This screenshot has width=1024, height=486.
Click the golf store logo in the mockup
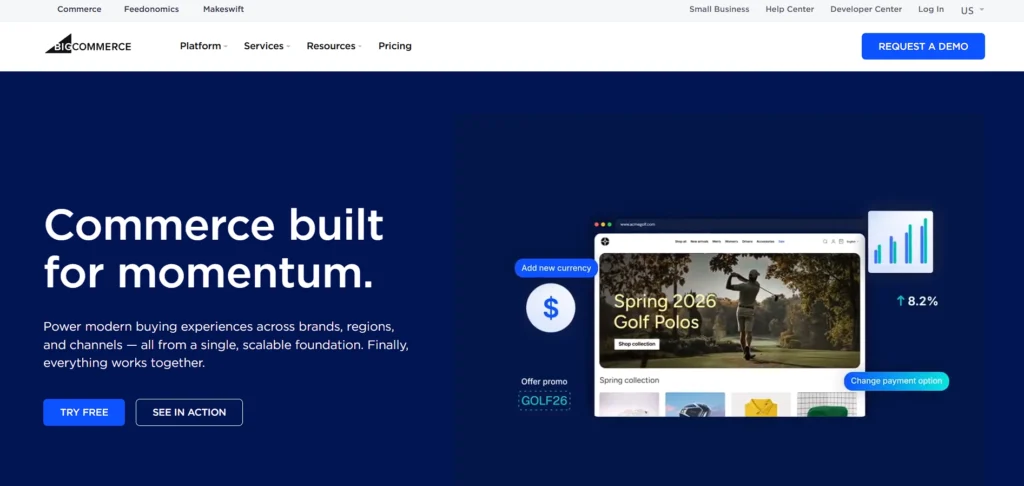[x=605, y=241]
